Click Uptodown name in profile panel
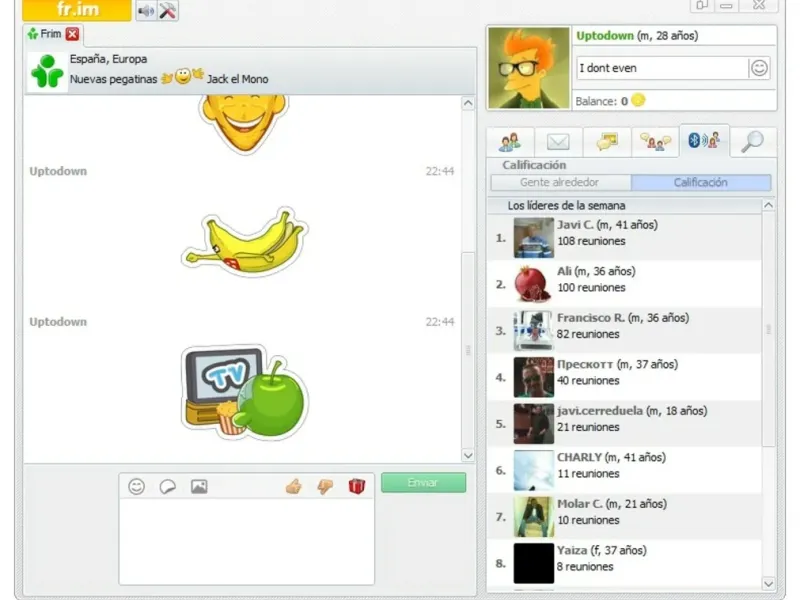 tap(605, 36)
